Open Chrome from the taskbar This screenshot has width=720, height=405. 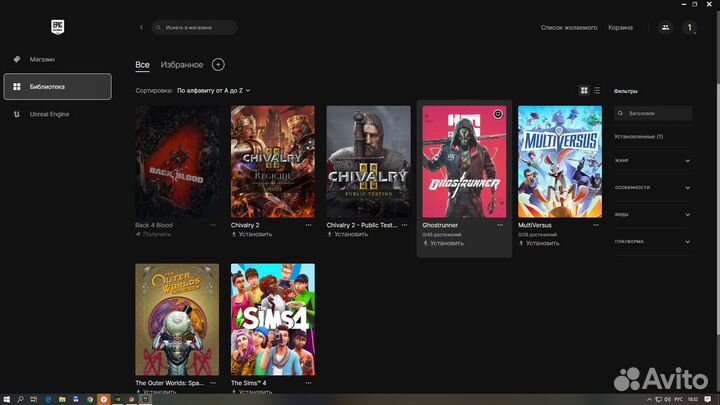[x=90, y=399]
